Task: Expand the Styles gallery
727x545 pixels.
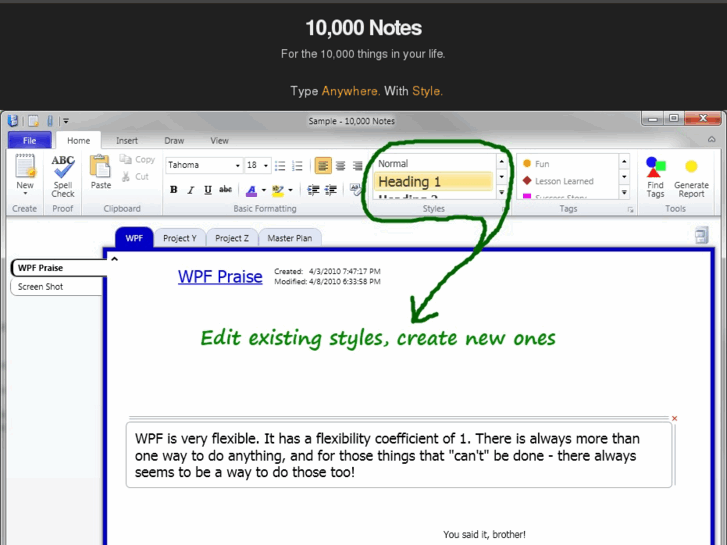Action: [502, 192]
